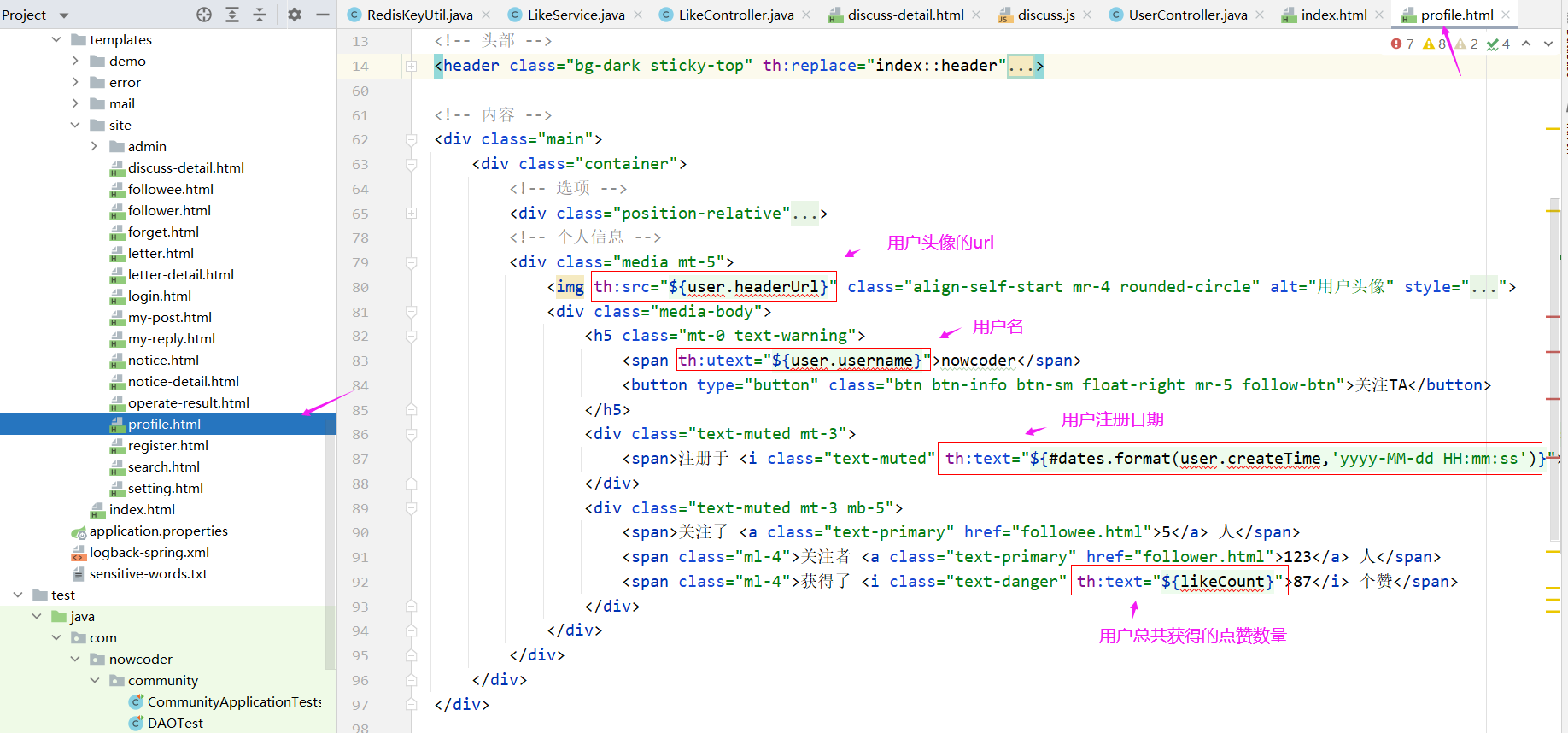Viewport: 1568px width, 733px height.
Task: Close the LikeService.java tab
Action: [x=638, y=15]
